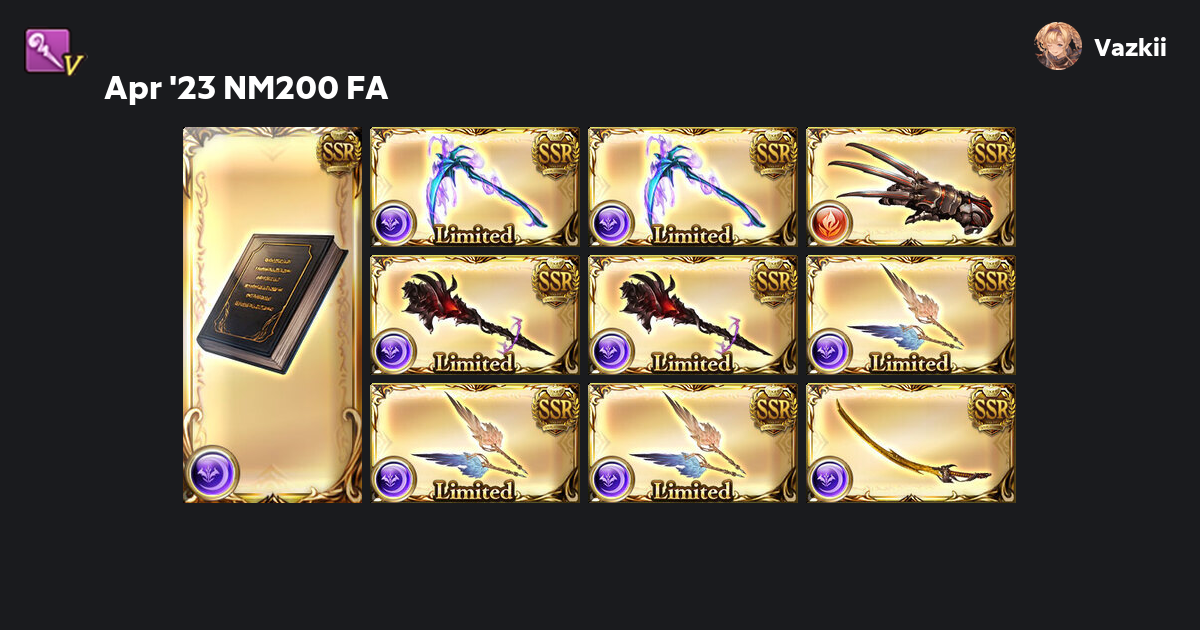Open Vazkii's profile avatar

click(x=1058, y=46)
